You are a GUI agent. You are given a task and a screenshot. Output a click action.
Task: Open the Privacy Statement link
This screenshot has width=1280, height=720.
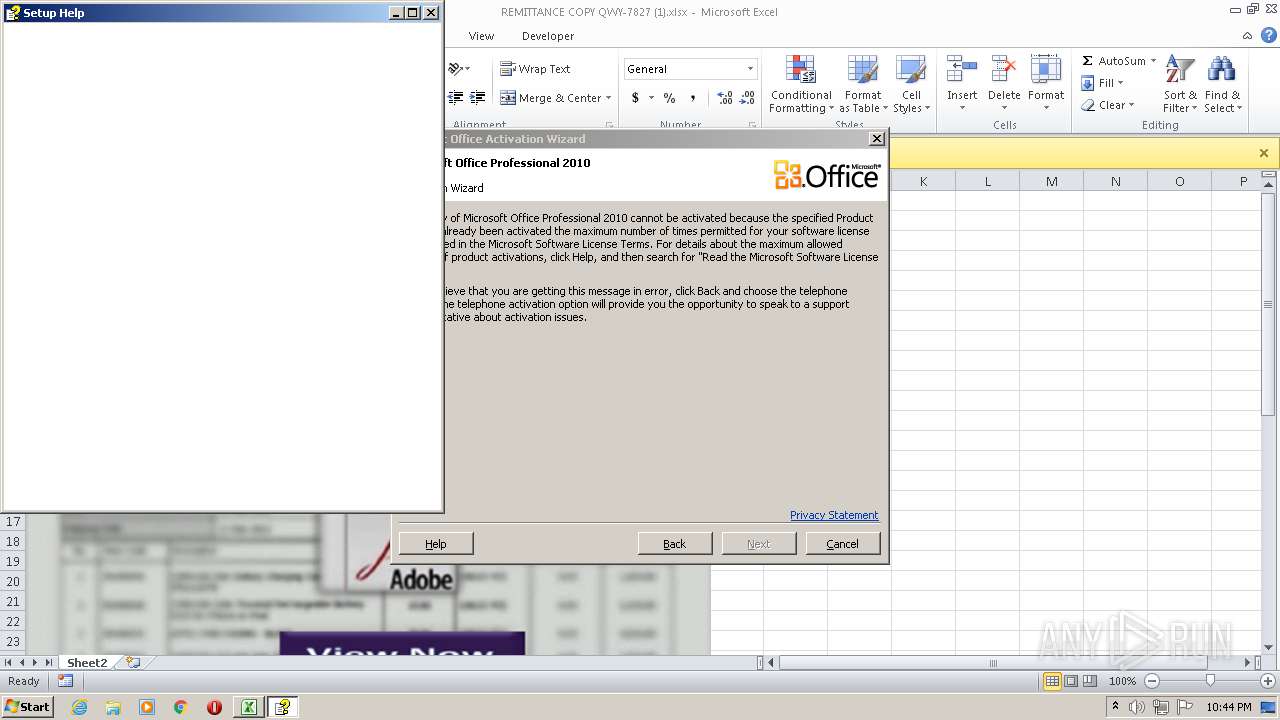coord(834,515)
